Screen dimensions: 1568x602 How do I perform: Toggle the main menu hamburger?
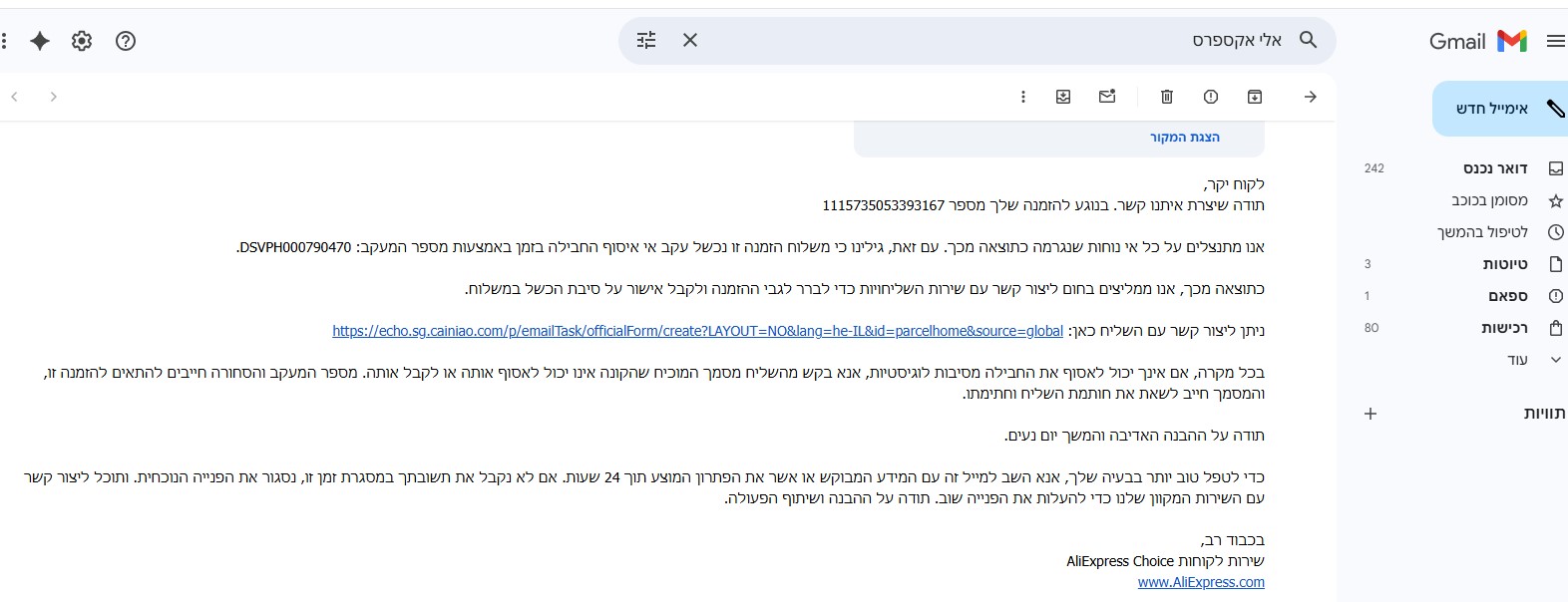pyautogui.click(x=1555, y=41)
